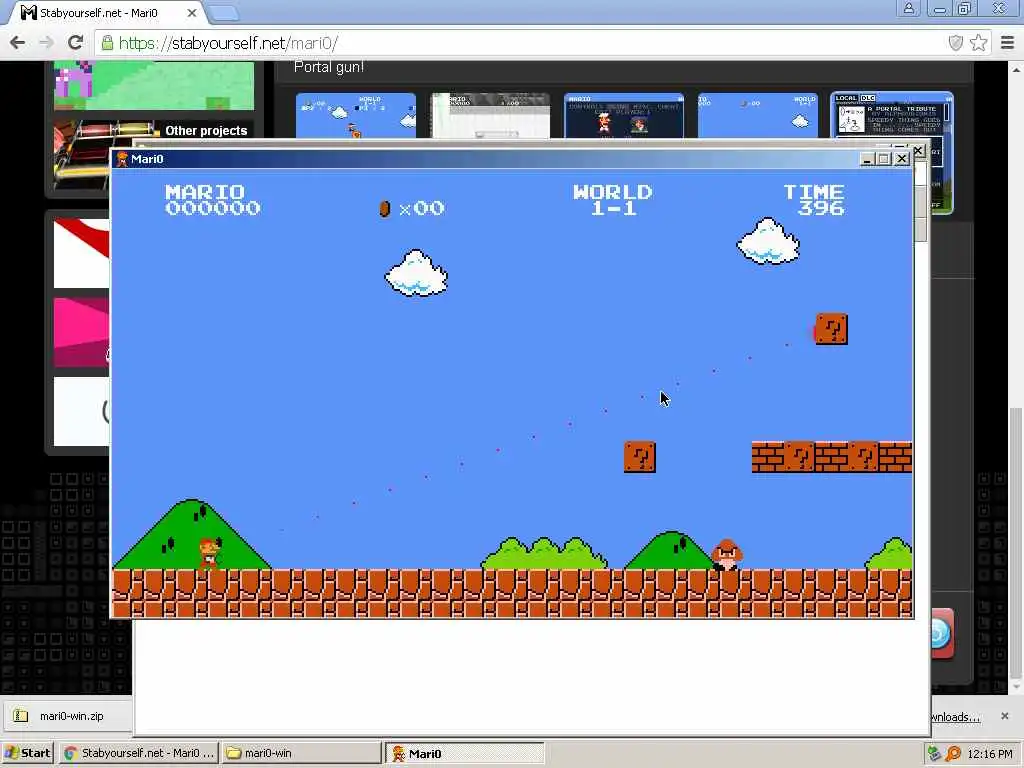1024x768 pixels.
Task: Click left question block in brick row
Action: pos(800,457)
